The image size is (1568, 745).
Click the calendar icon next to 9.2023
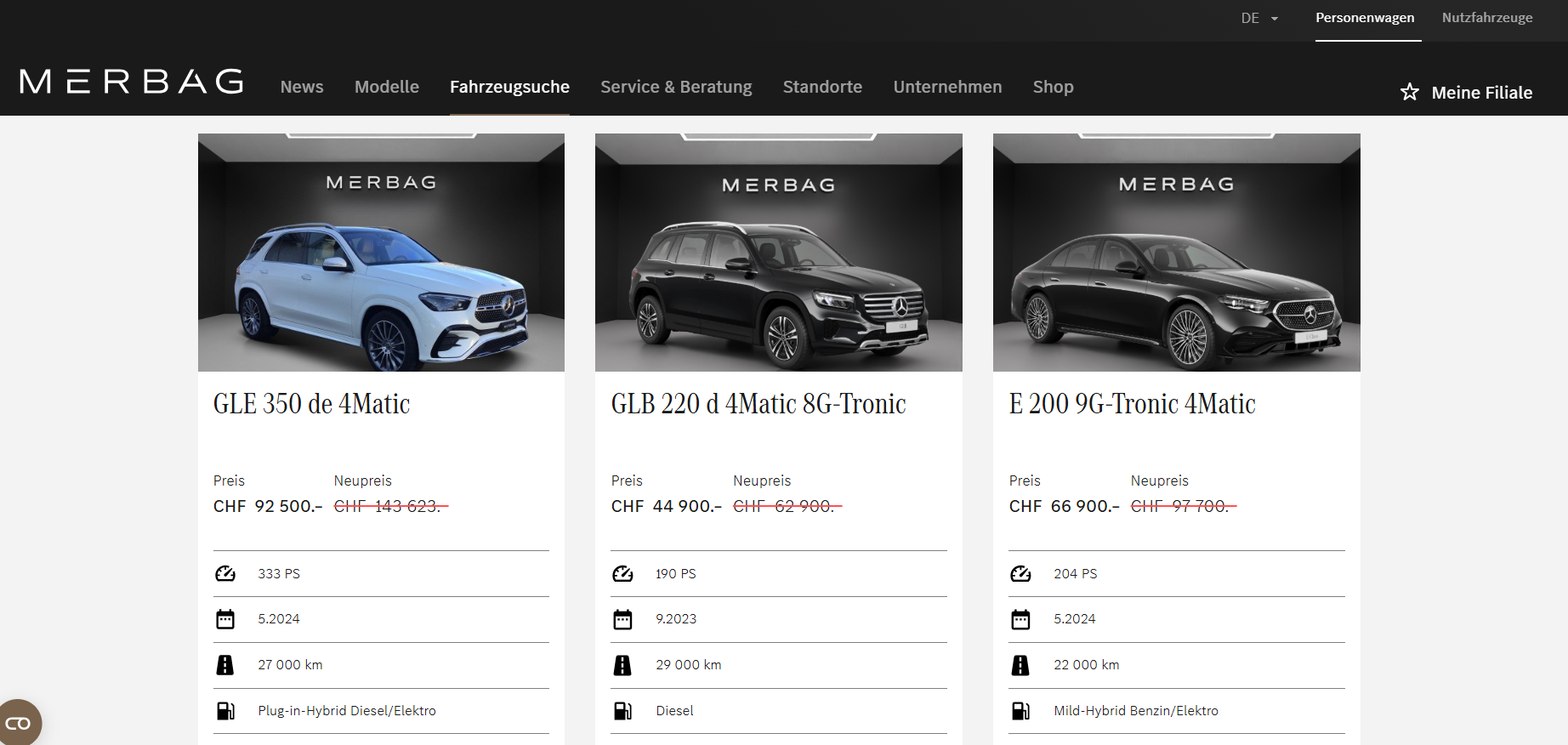click(622, 619)
